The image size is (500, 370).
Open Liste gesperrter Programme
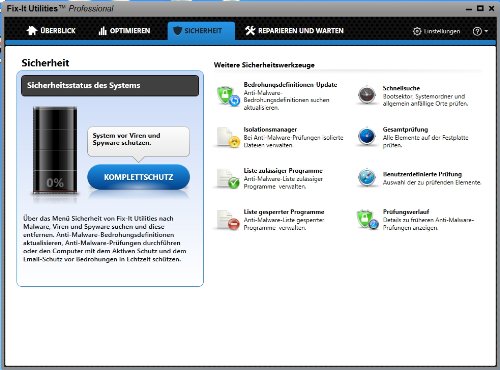[284, 212]
